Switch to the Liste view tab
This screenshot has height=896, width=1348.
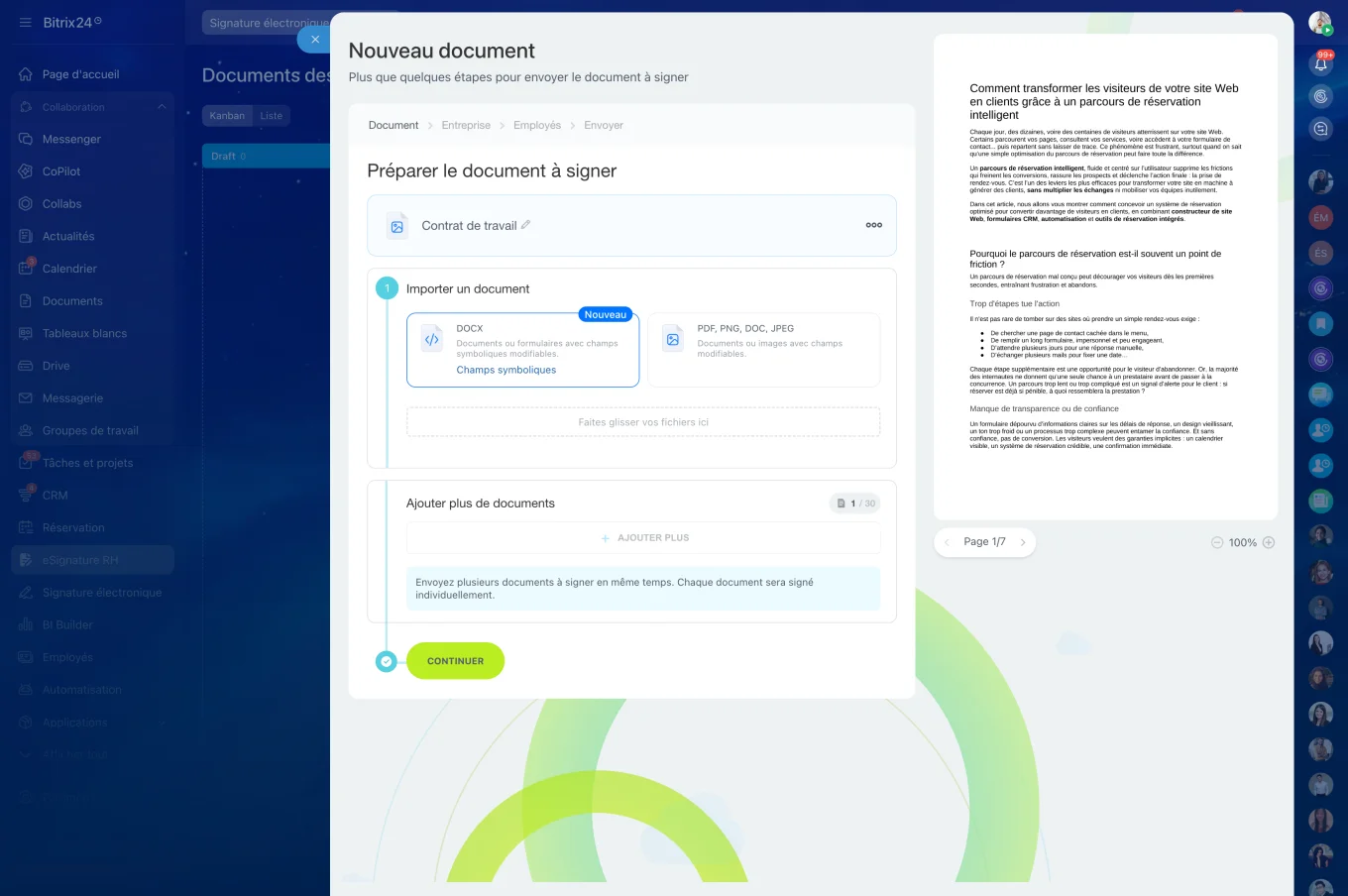coord(271,116)
